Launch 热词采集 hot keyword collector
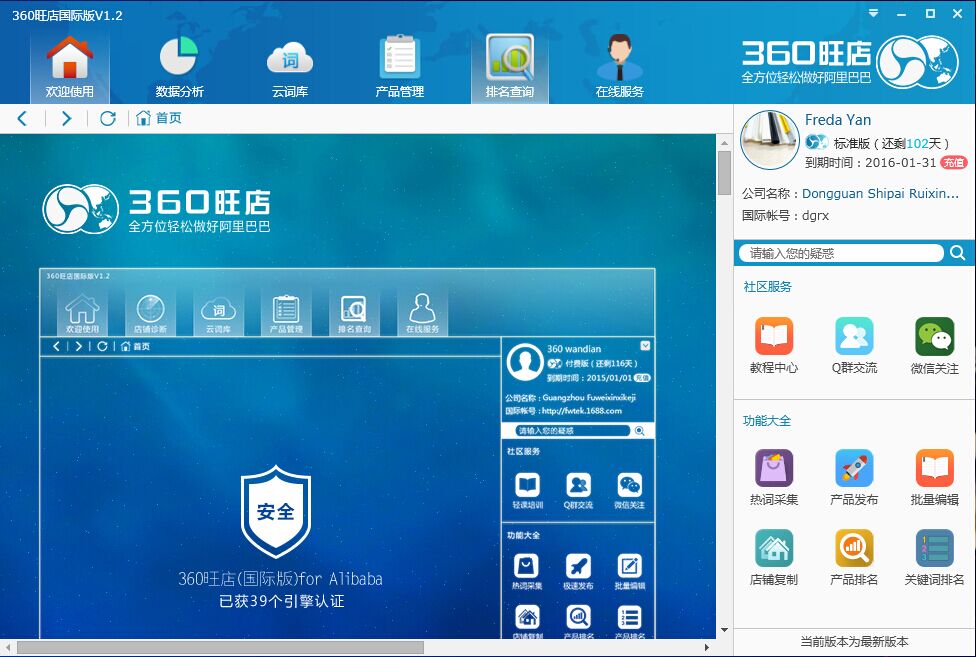Screen dimensions: 976x657 [x=774, y=477]
